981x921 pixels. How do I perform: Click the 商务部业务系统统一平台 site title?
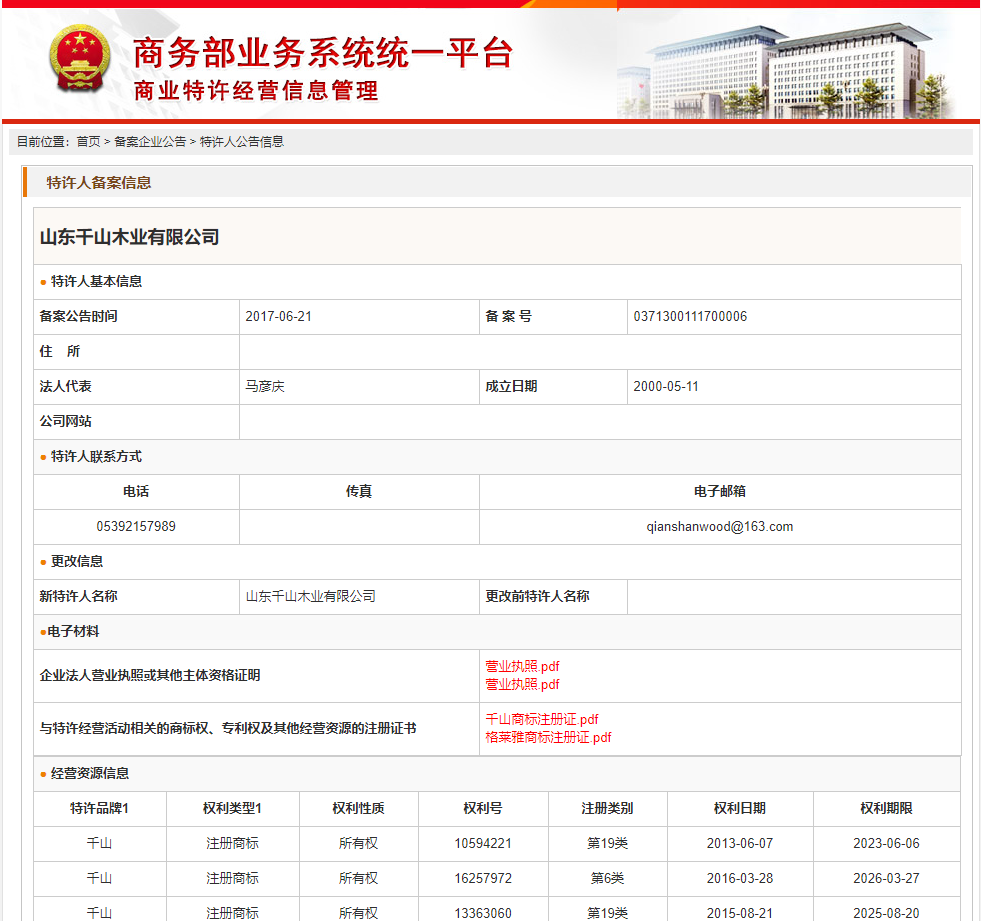(323, 53)
